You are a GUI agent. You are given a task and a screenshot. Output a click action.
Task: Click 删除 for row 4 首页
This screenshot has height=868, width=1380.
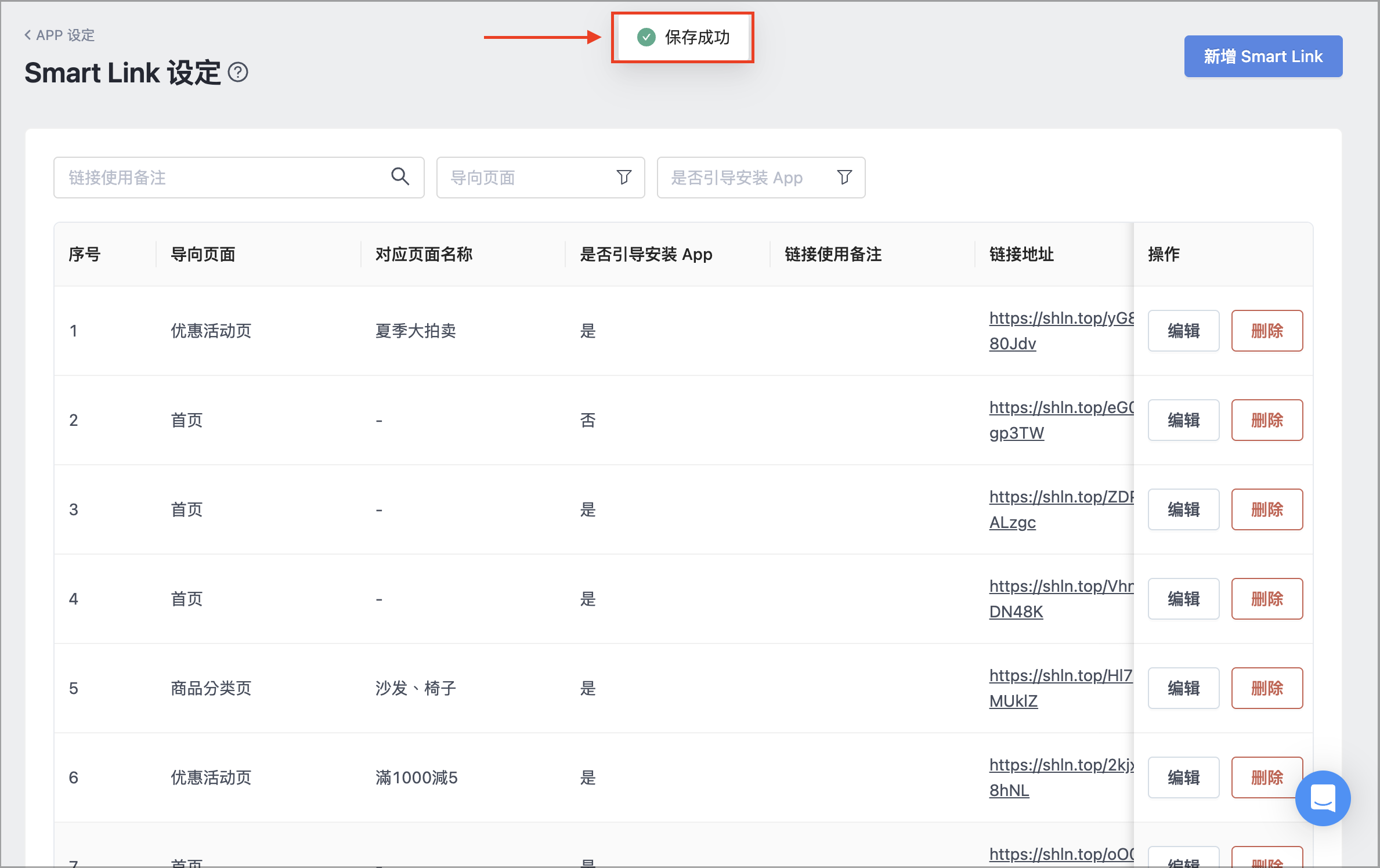pos(1267,599)
